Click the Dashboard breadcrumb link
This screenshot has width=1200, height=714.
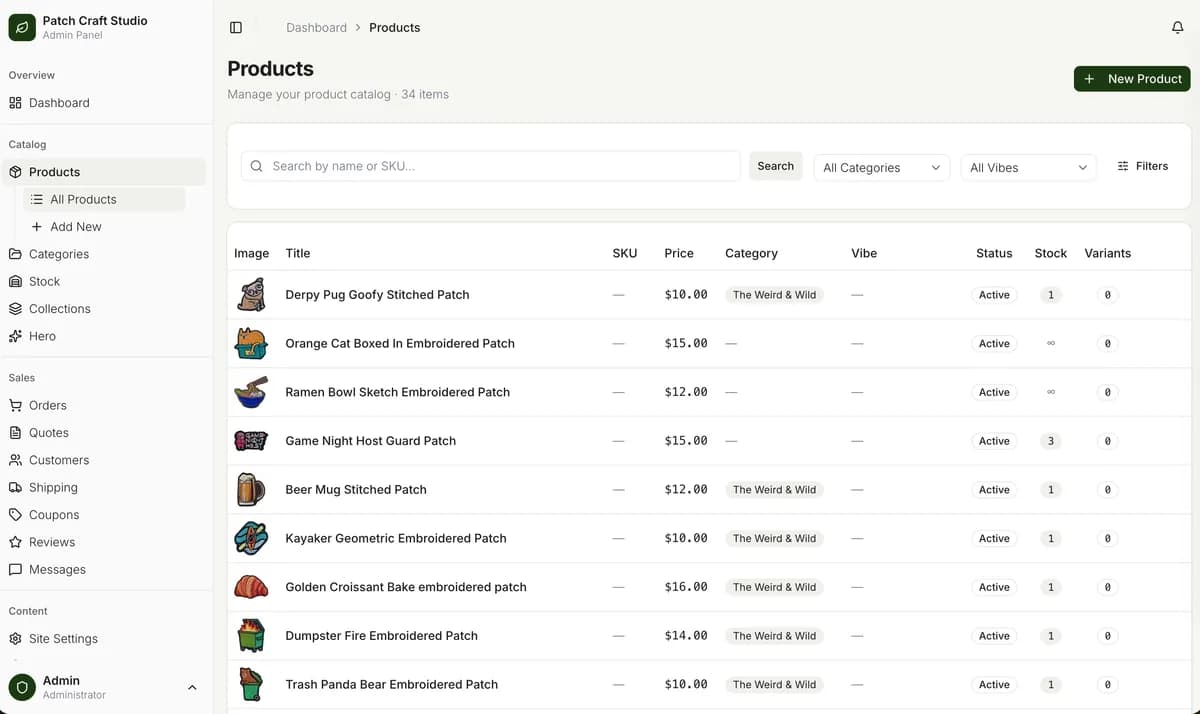pyautogui.click(x=316, y=28)
